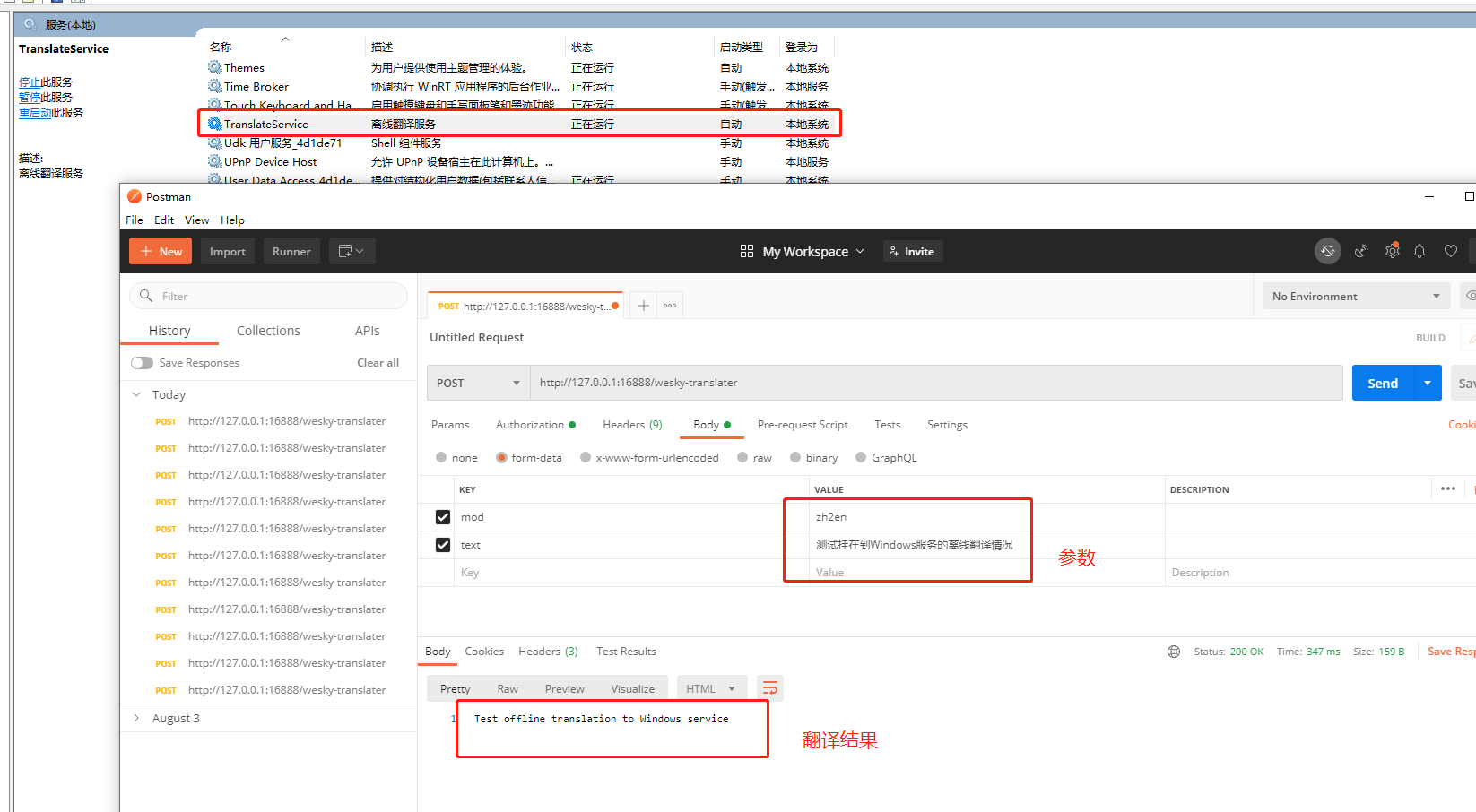Click the restart service link in Services window

pyautogui.click(x=35, y=112)
